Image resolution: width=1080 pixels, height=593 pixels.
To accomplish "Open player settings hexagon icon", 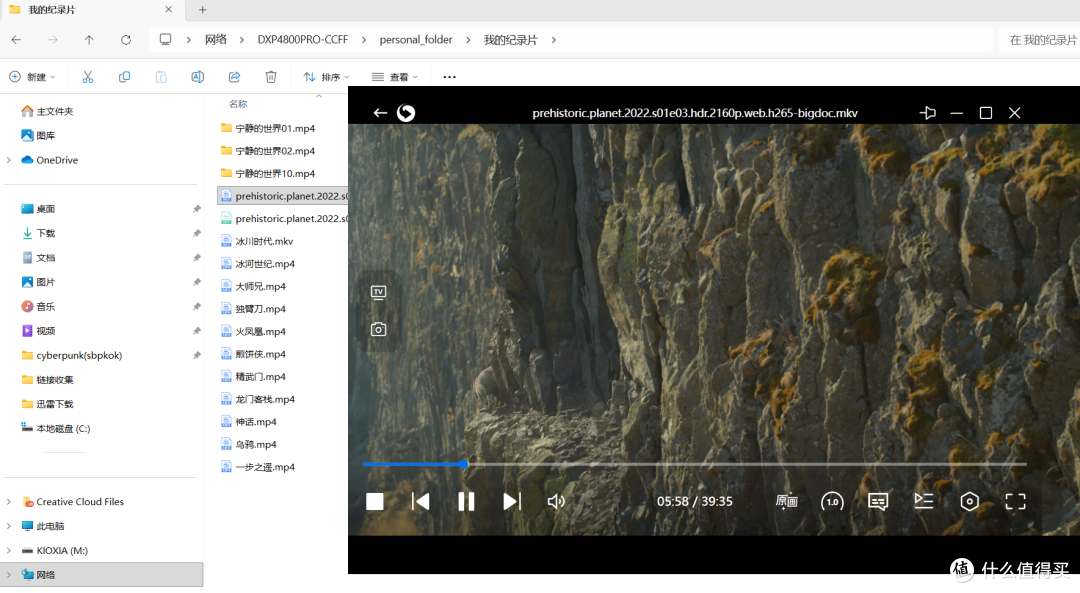I will (969, 501).
